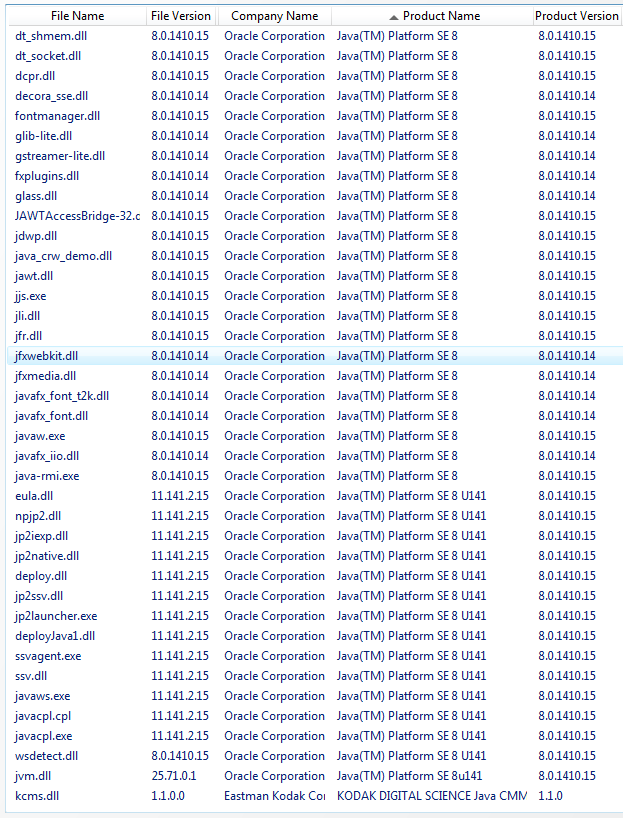Click file version 25.71.0.1 cell
623x818 pixels.
[x=175, y=776]
